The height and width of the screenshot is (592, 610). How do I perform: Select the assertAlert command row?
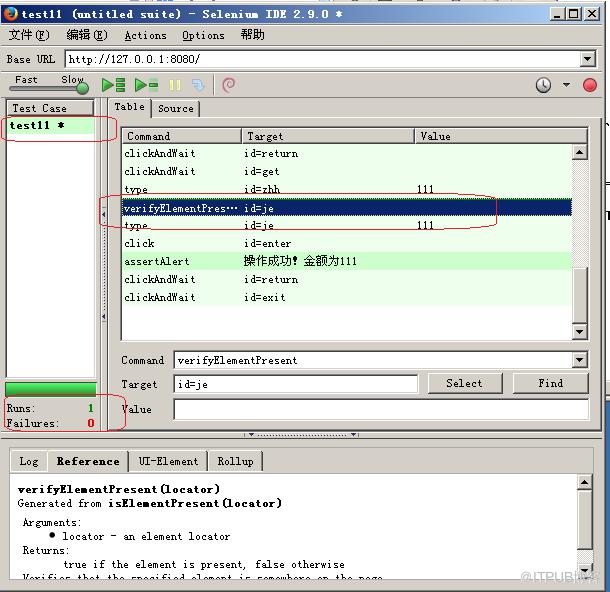(347, 261)
